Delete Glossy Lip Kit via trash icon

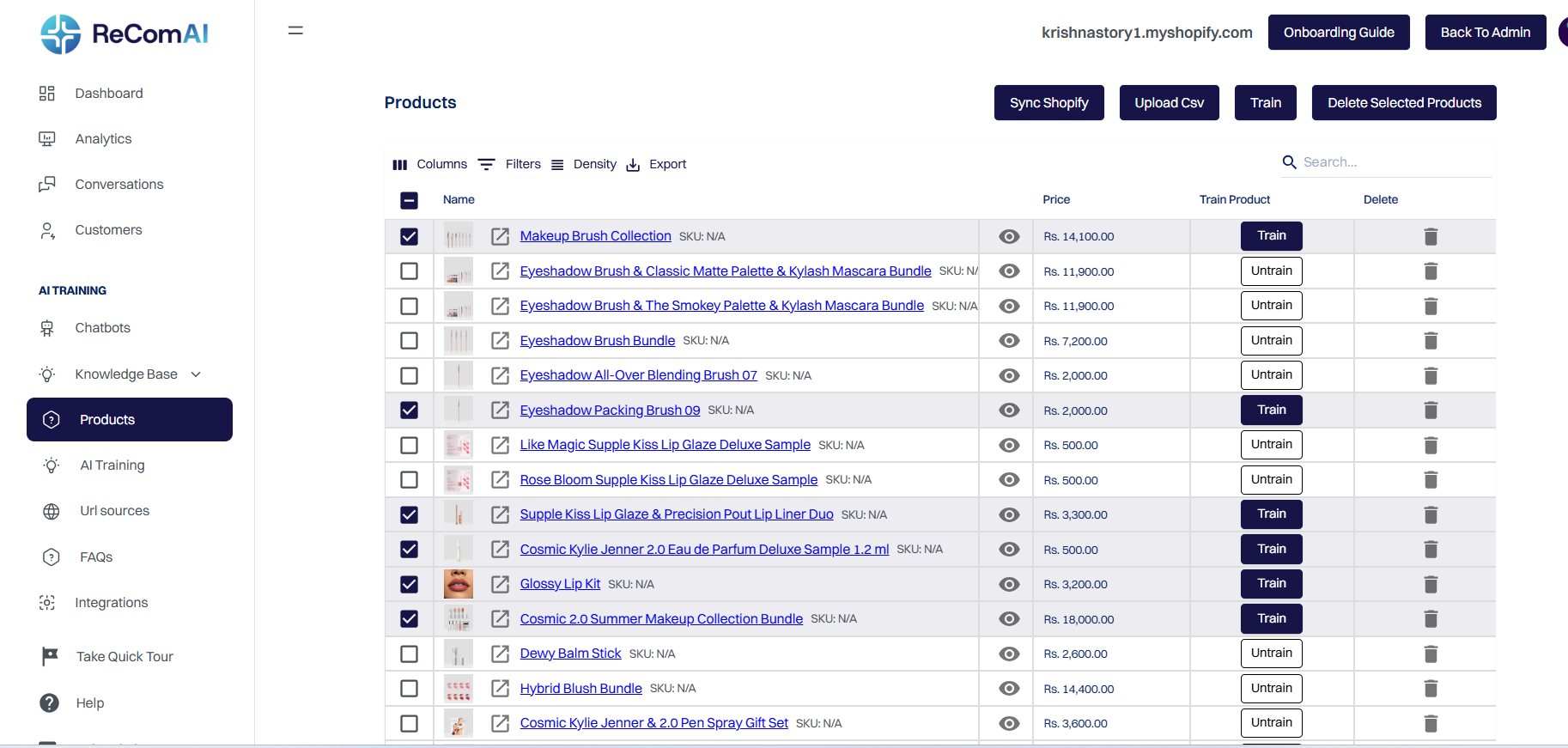1431,584
